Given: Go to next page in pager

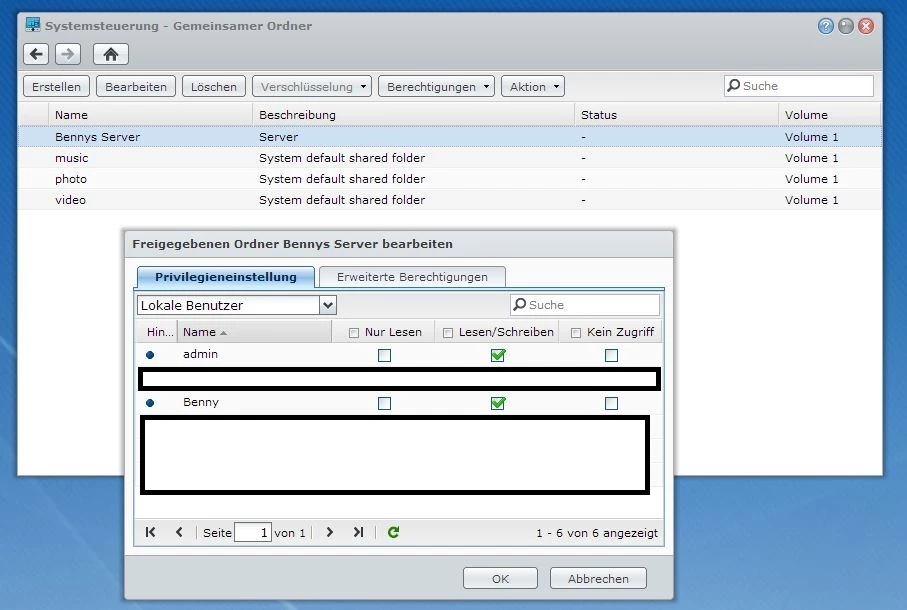Looking at the screenshot, I should pos(330,532).
